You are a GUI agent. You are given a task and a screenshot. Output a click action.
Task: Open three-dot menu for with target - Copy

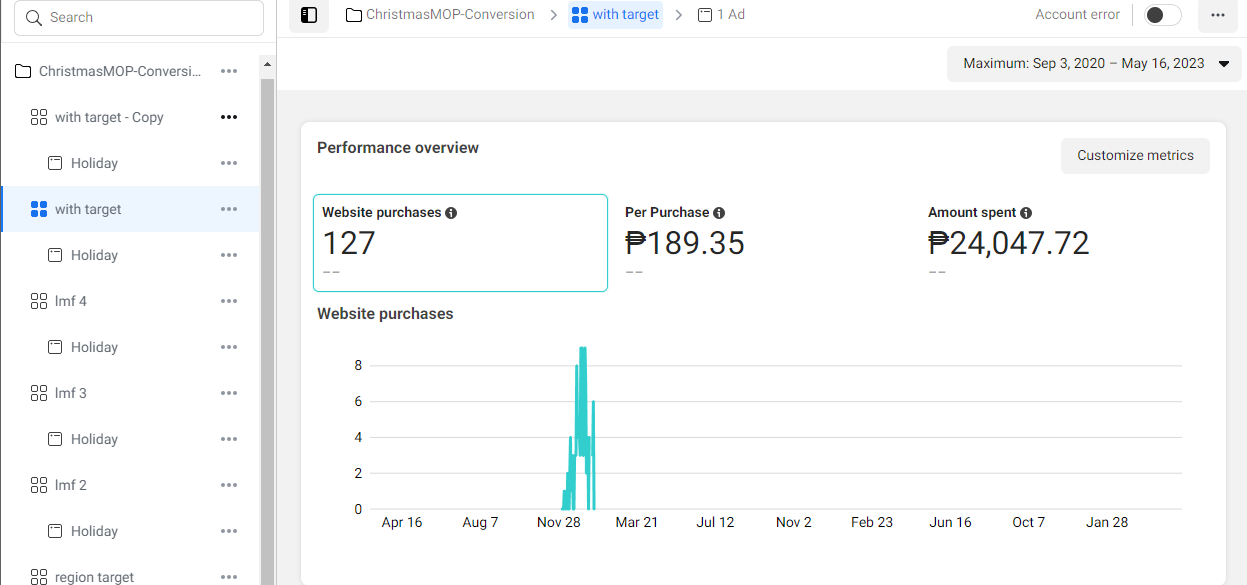(229, 117)
